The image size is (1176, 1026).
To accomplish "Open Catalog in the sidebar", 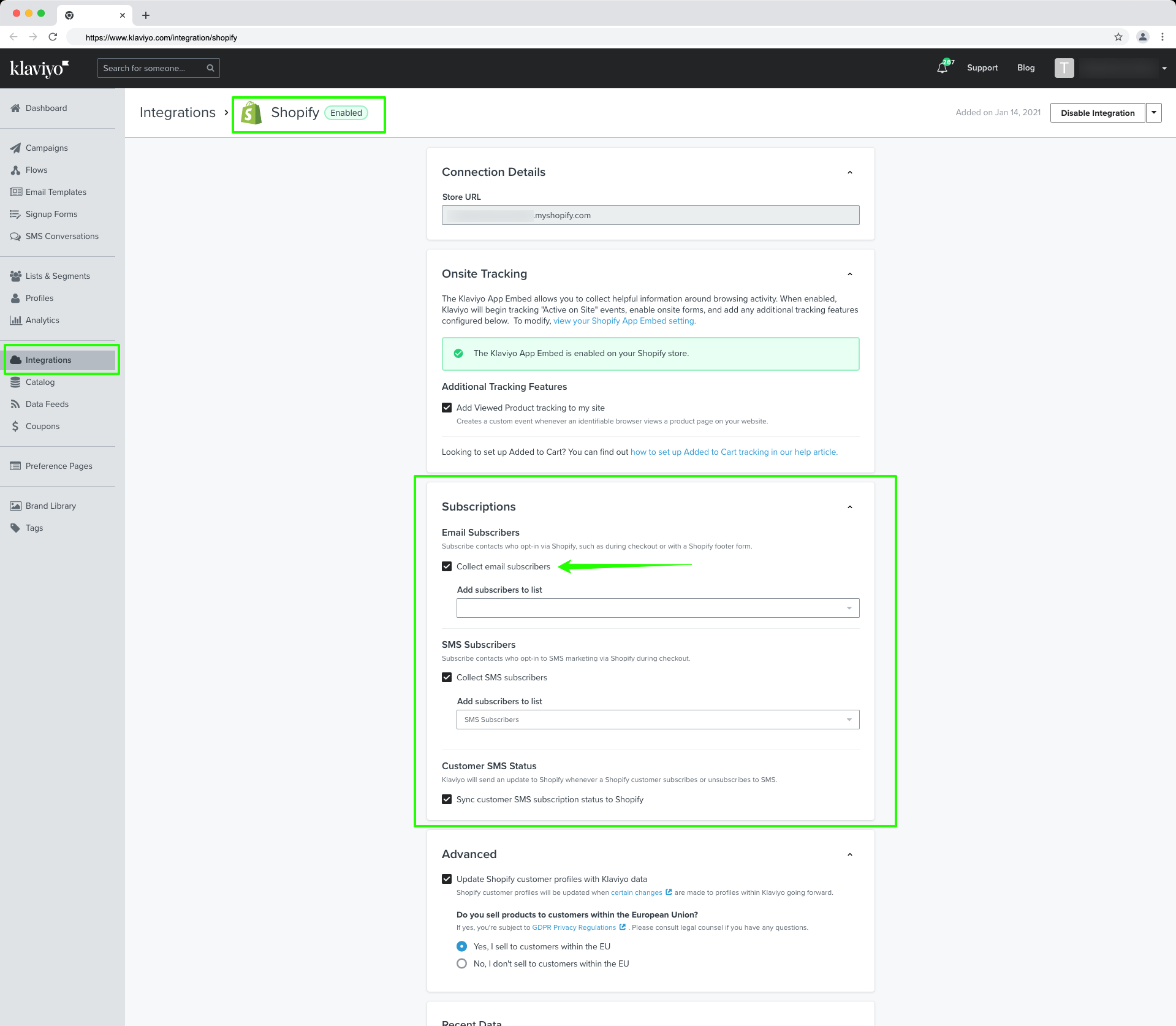I will tap(40, 382).
